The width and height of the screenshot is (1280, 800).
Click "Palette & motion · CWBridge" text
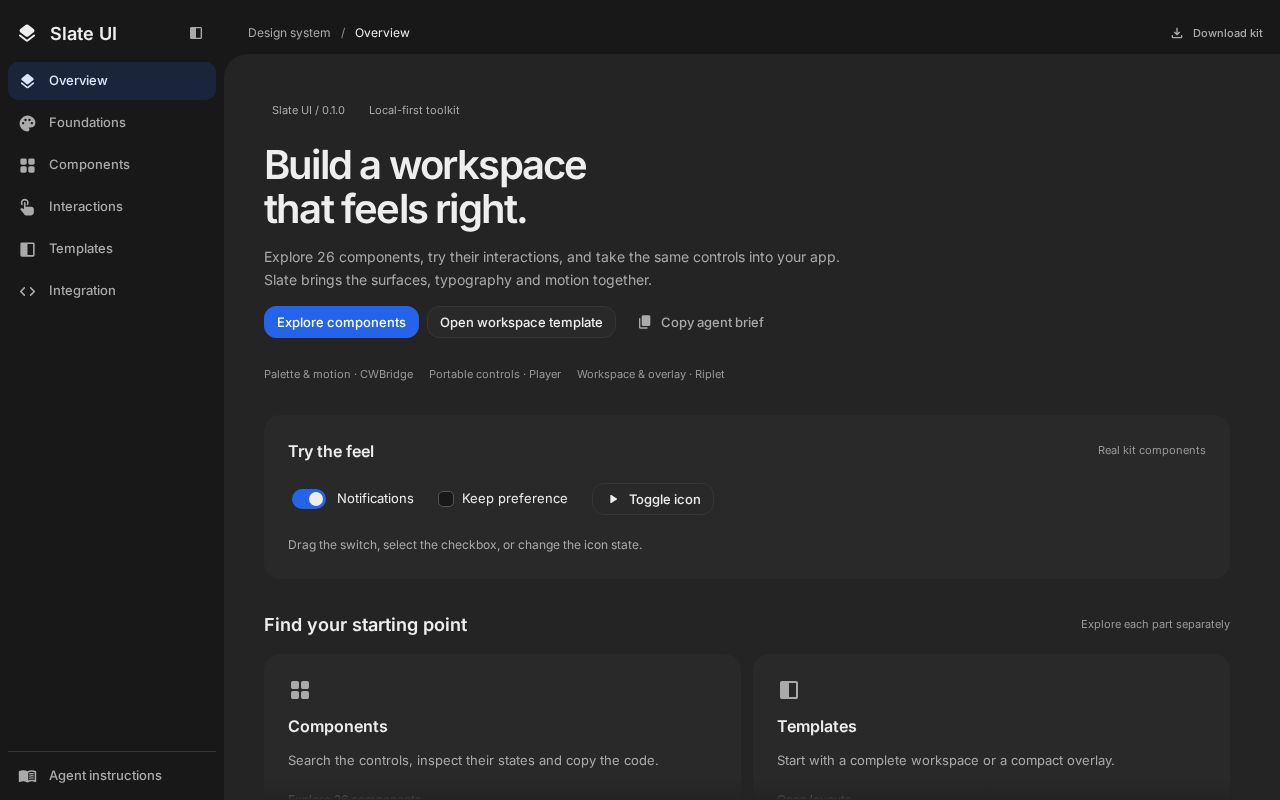pos(338,374)
